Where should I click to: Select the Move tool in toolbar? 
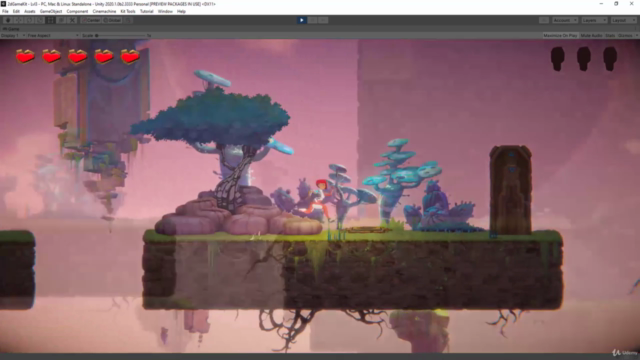pyautogui.click(x=19, y=20)
